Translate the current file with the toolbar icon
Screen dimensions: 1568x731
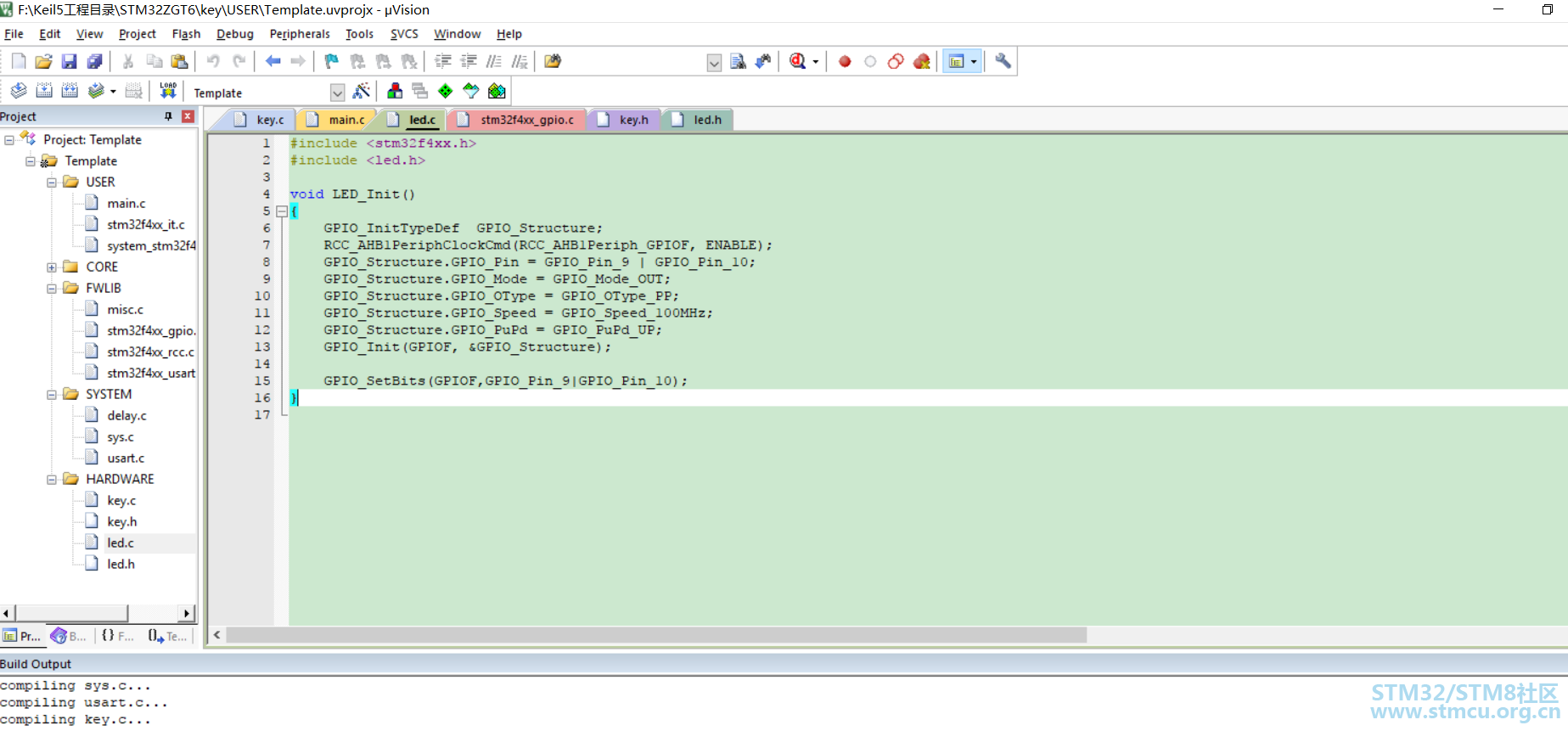tap(19, 91)
